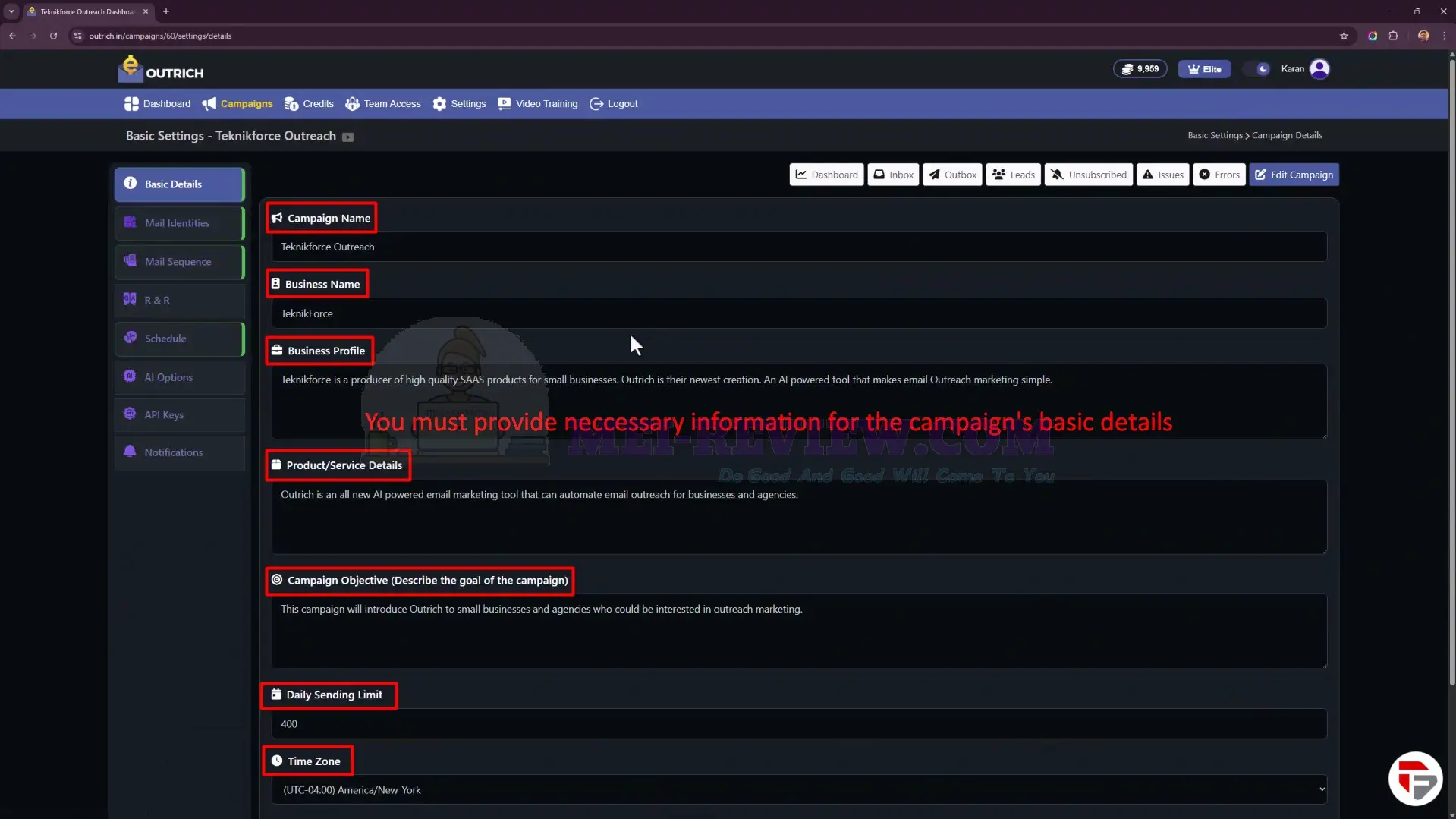Image resolution: width=1456 pixels, height=819 pixels.
Task: Open Video Training in the navigation bar
Action: tap(538, 104)
